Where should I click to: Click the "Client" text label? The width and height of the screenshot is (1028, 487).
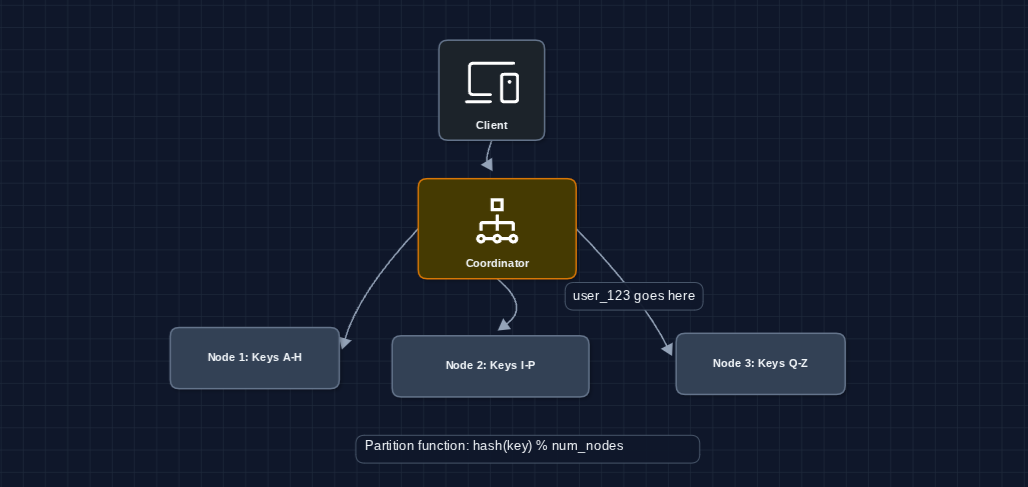pos(492,126)
